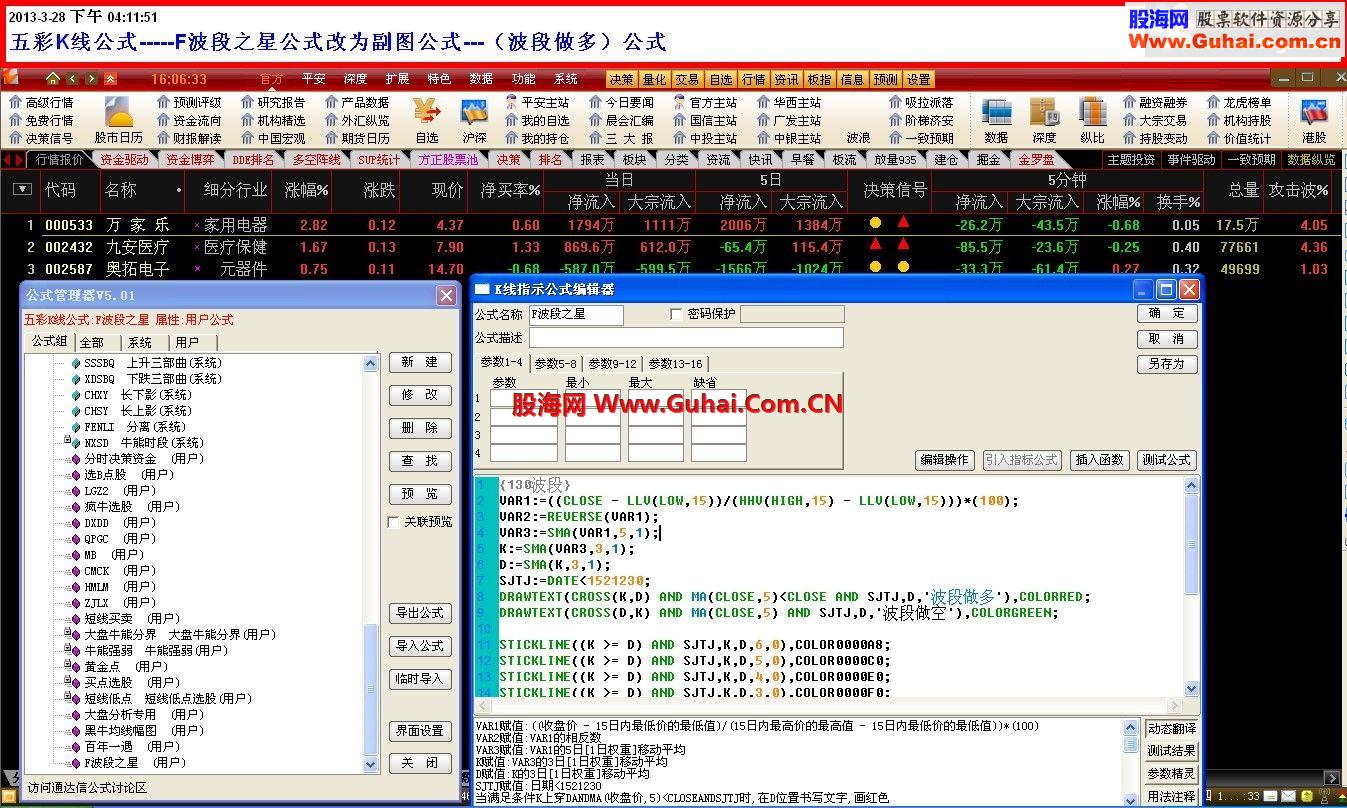Go back with the left arrow icon
The height and width of the screenshot is (808, 1347).
(x=72, y=79)
